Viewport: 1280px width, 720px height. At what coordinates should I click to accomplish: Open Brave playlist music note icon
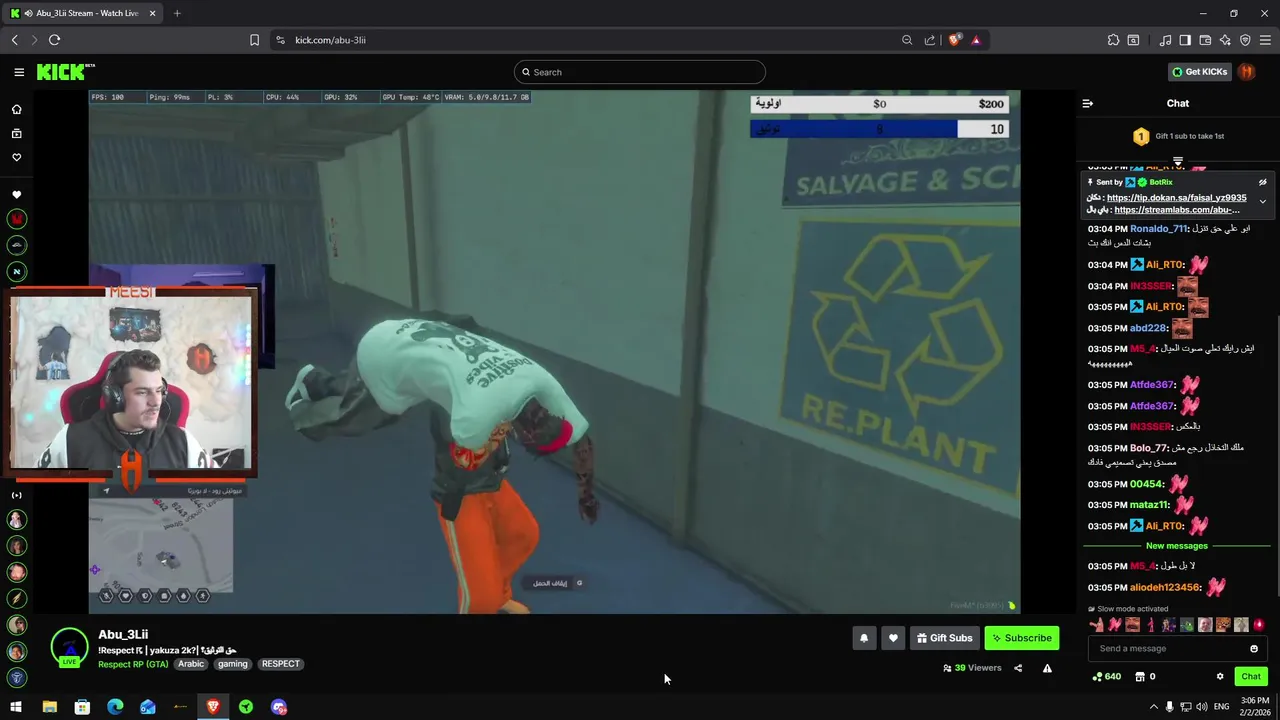(x=1165, y=40)
